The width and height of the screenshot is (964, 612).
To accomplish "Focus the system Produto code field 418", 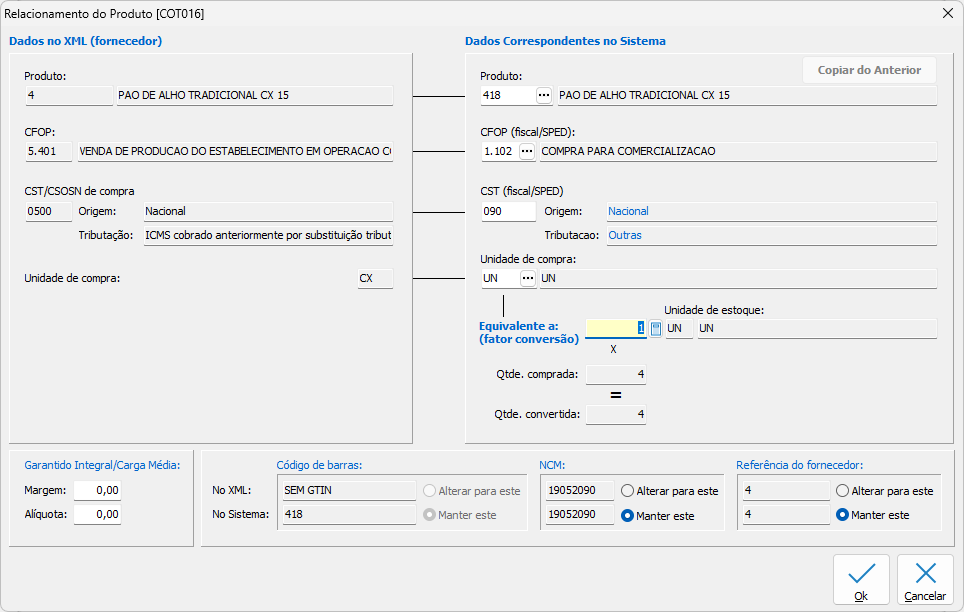I will point(506,95).
